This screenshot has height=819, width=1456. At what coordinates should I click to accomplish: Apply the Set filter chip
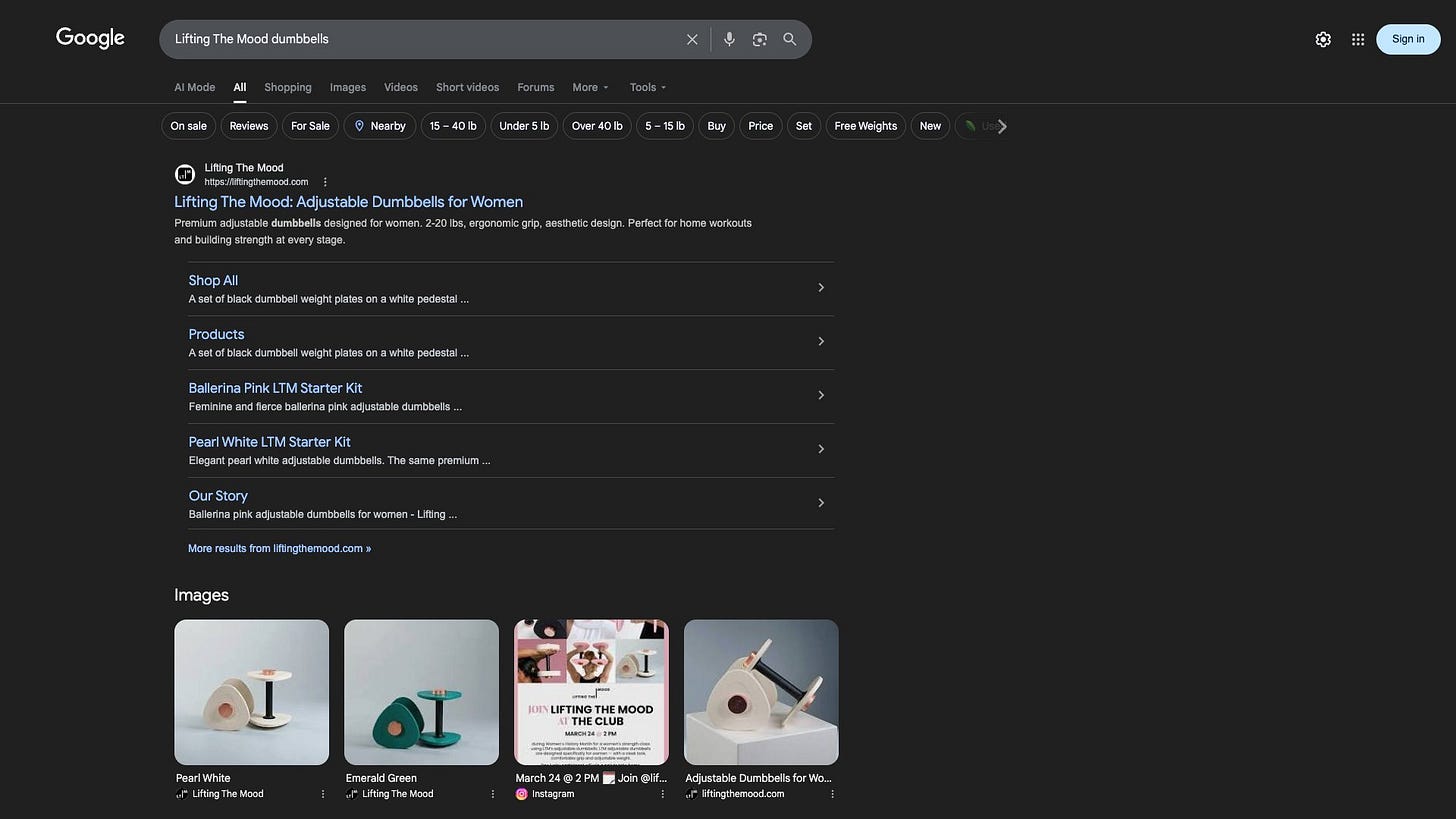(804, 126)
